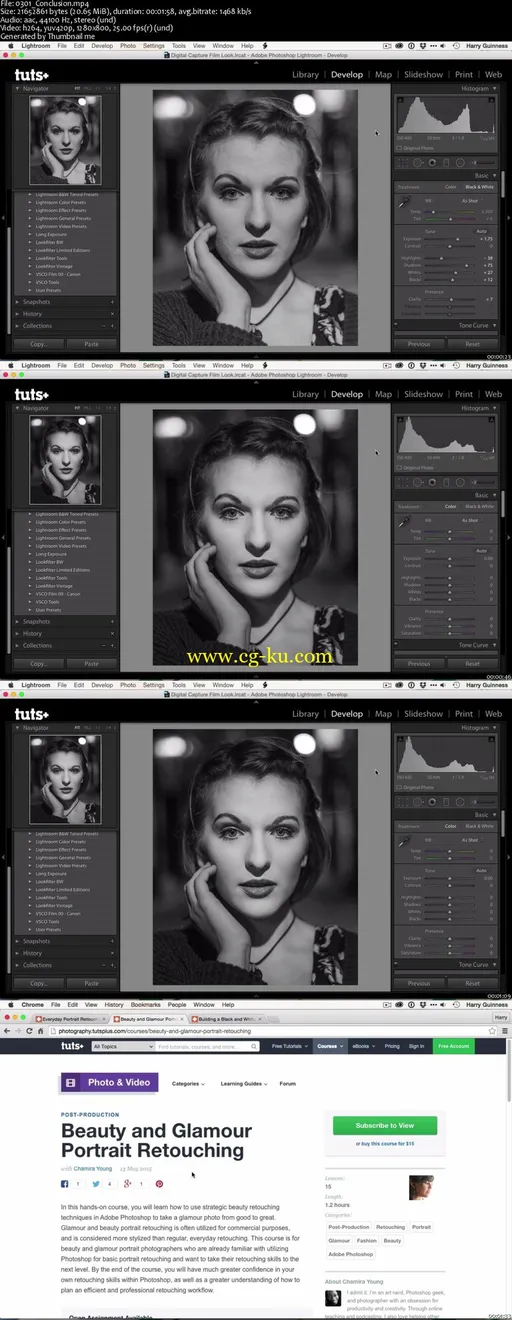Click the Reset button in the 00:00:23 frame
The image size is (512, 1320).
point(473,343)
